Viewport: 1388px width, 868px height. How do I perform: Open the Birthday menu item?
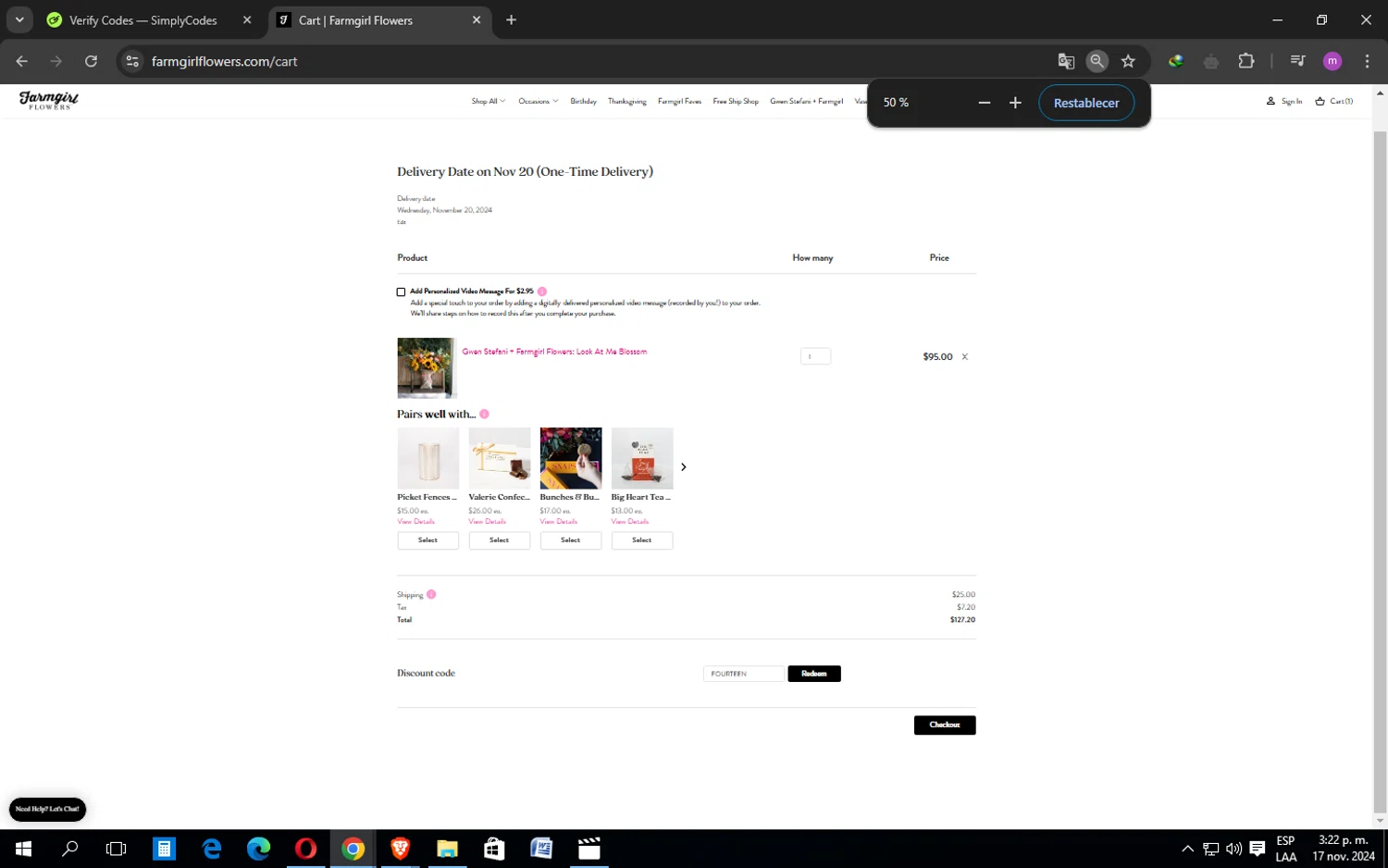pyautogui.click(x=583, y=101)
